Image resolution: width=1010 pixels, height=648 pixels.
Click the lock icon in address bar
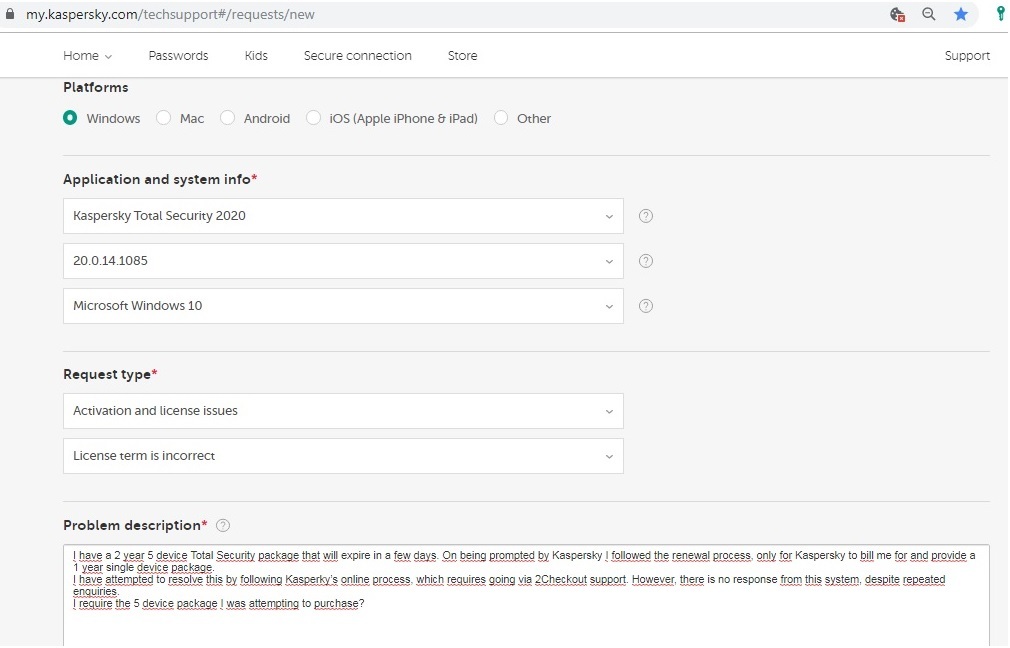(11, 15)
